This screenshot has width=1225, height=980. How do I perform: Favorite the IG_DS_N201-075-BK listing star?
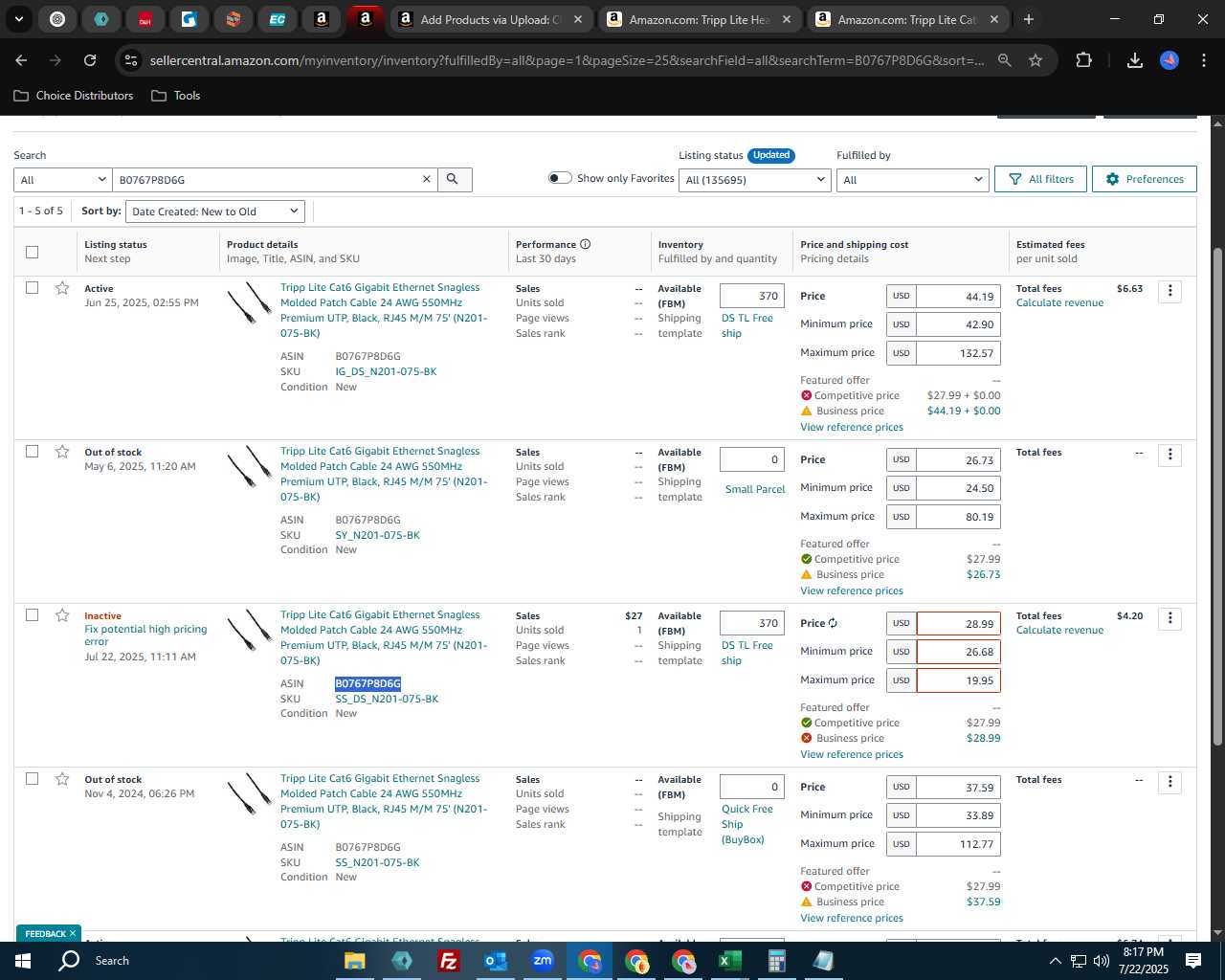tap(62, 288)
